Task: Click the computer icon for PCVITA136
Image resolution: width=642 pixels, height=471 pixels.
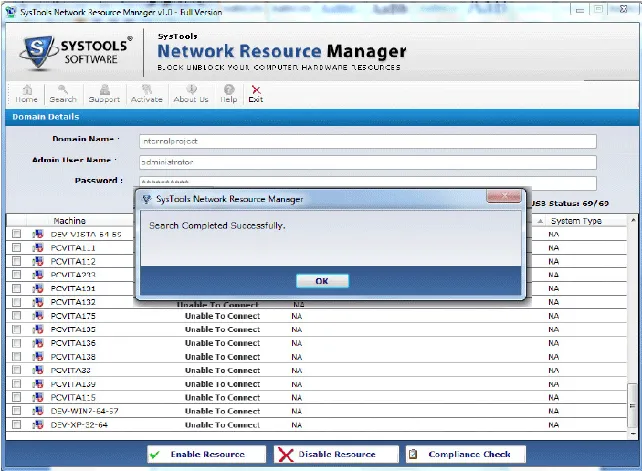Action: tap(38, 343)
